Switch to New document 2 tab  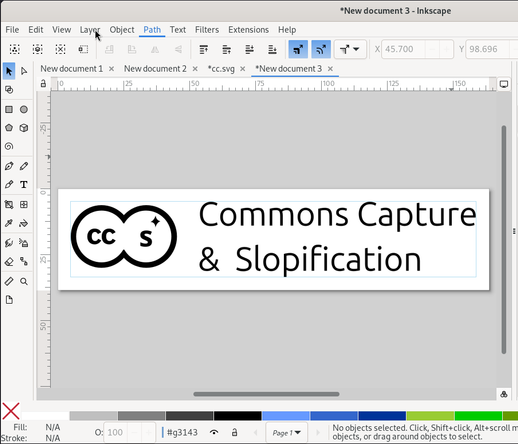(155, 69)
